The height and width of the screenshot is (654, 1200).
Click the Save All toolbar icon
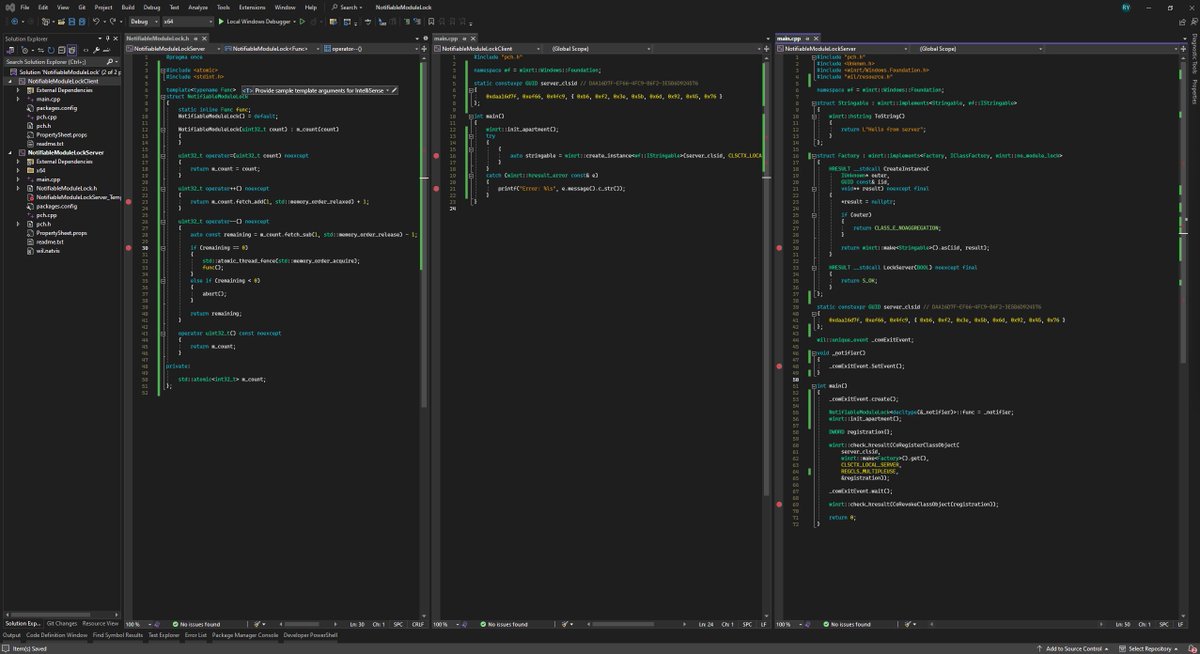(82, 21)
